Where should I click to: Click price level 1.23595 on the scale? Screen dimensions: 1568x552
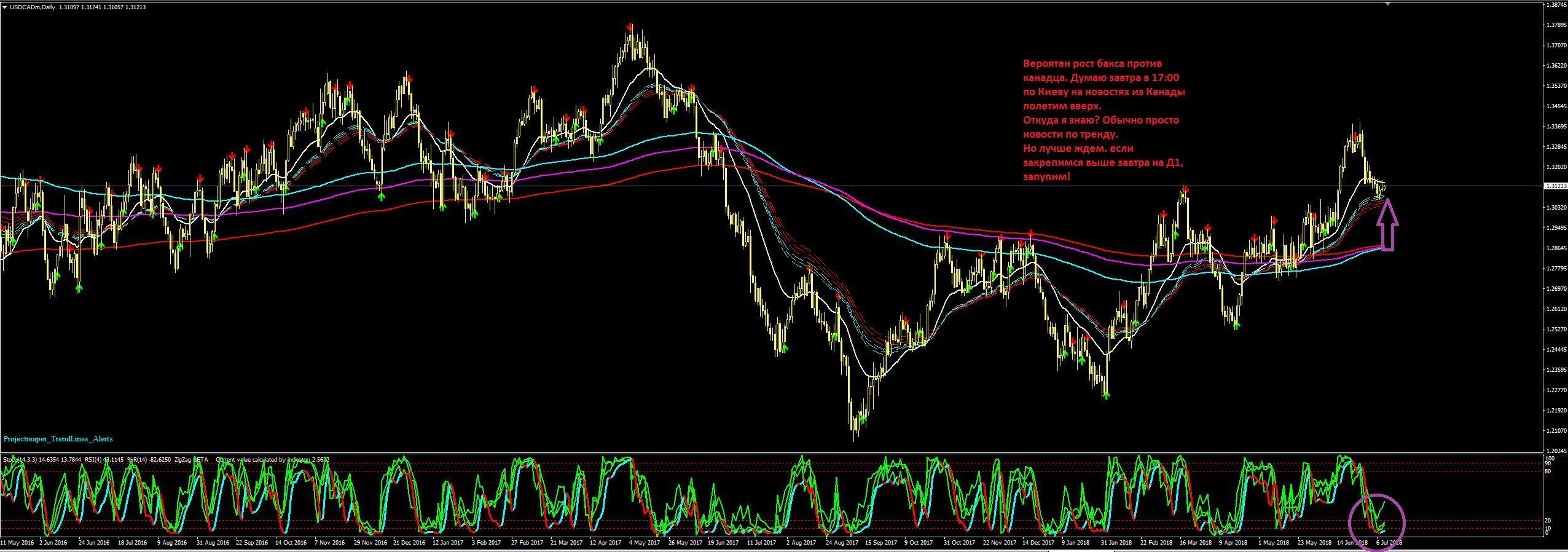tap(1556, 370)
